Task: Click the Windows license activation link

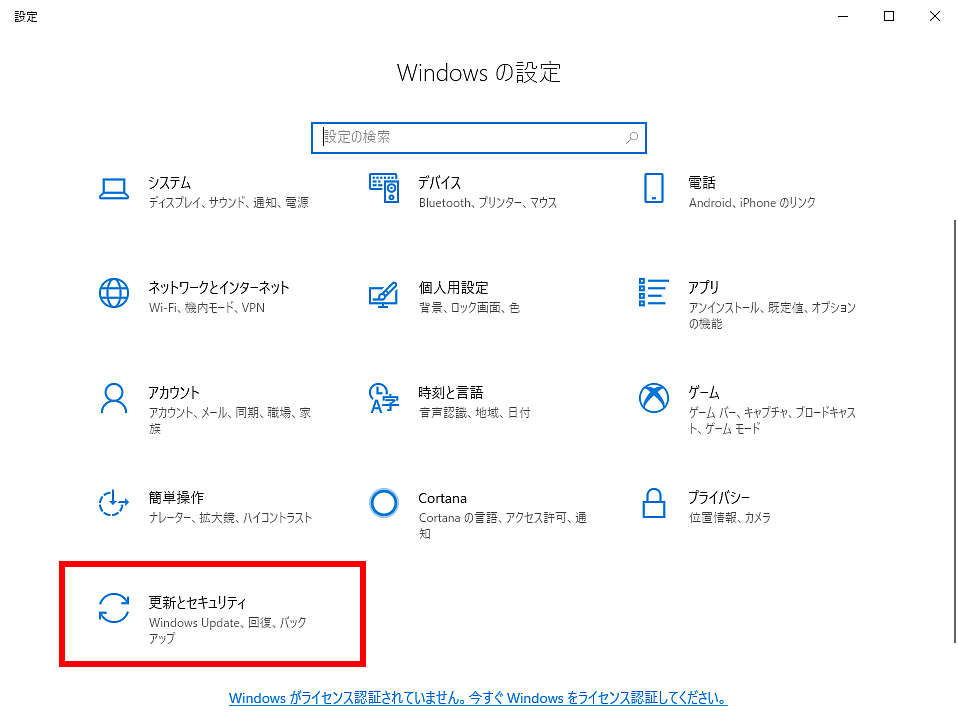Action: click(478, 698)
